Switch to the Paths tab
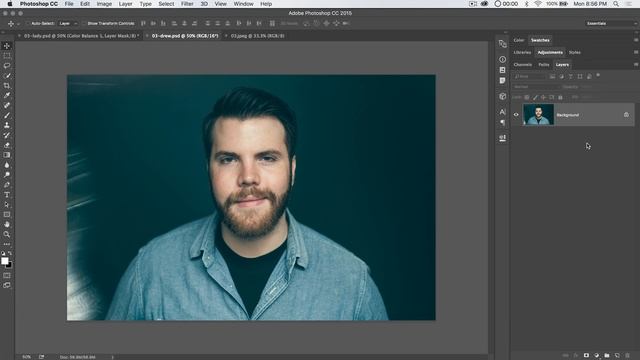 tap(544, 64)
